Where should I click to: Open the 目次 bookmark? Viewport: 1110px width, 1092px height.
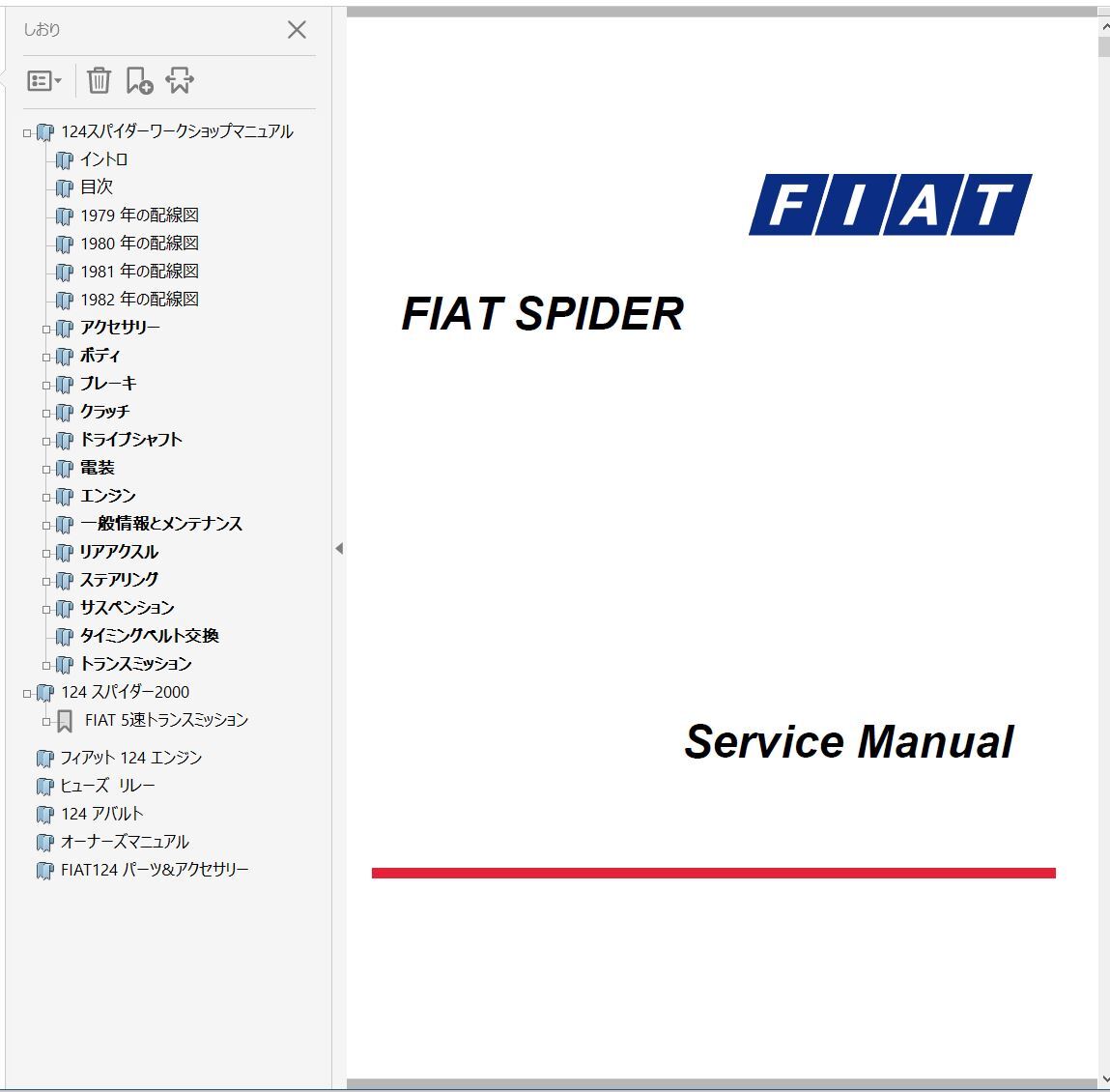click(97, 187)
